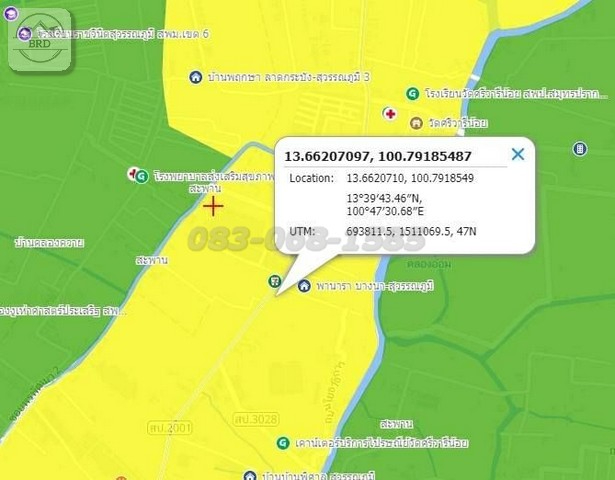Click the purple icon beside the สพม.เขต 6 label
This screenshot has height=480, width=615.
tap(25, 34)
